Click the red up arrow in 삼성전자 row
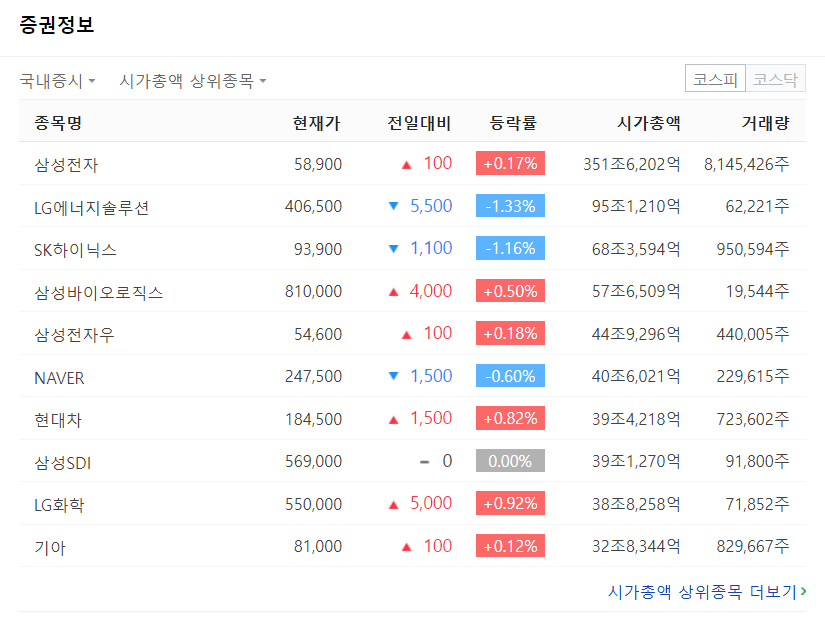 click(x=406, y=165)
